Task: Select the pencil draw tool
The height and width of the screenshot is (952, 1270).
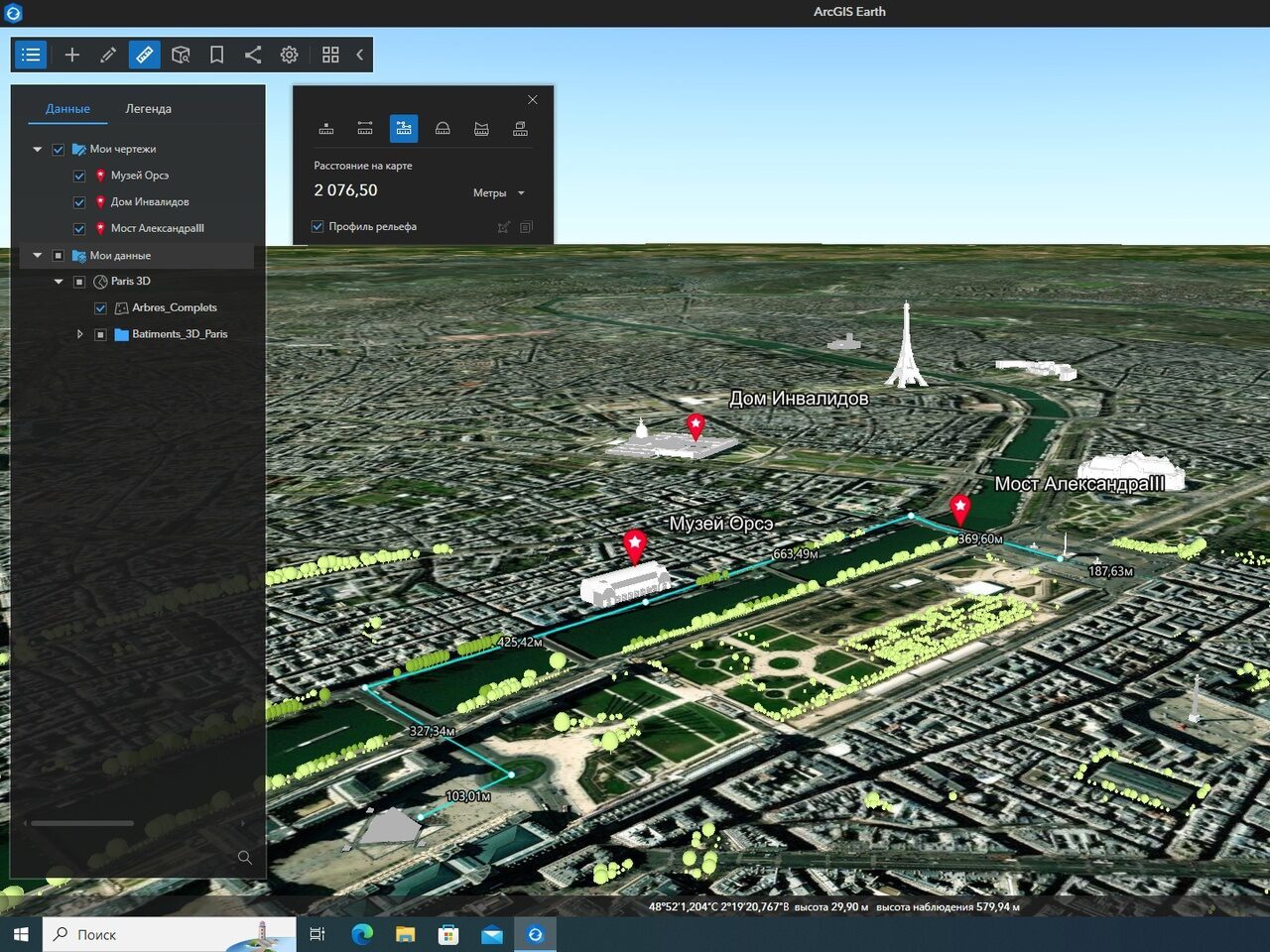Action: (108, 55)
